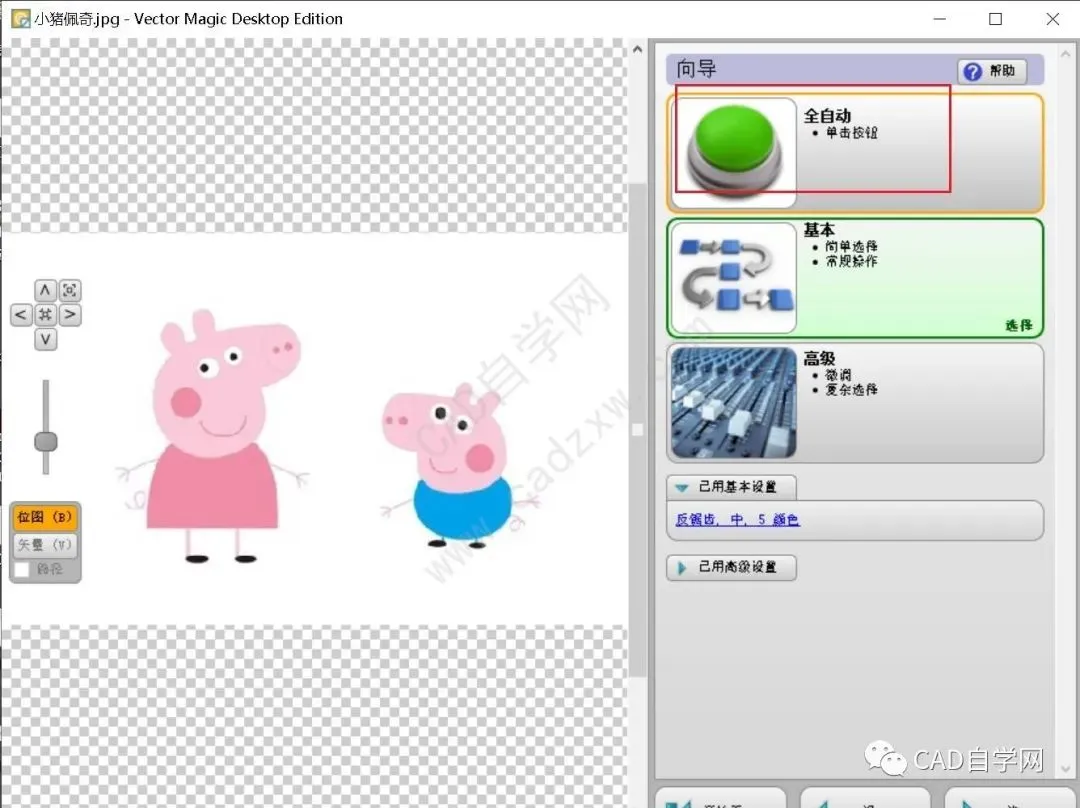1080x808 pixels.
Task: Click the blue question mark help icon
Action: (972, 71)
